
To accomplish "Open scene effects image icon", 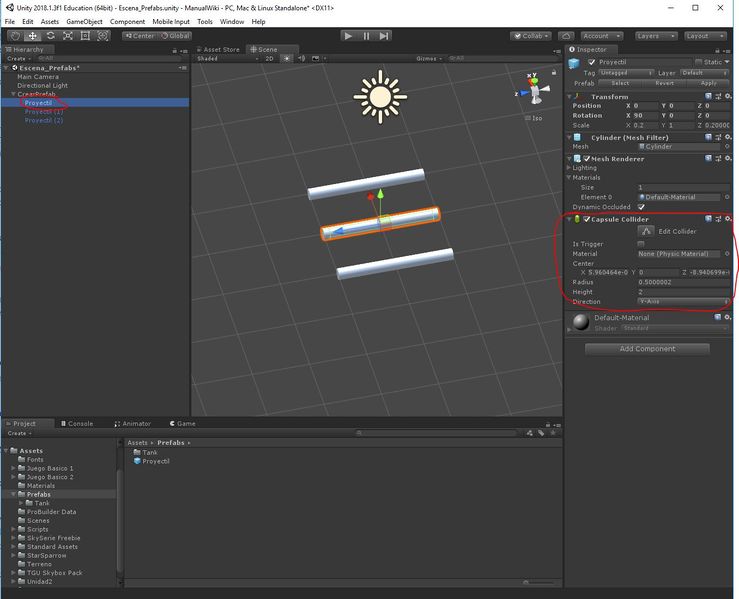I will [316, 58].
